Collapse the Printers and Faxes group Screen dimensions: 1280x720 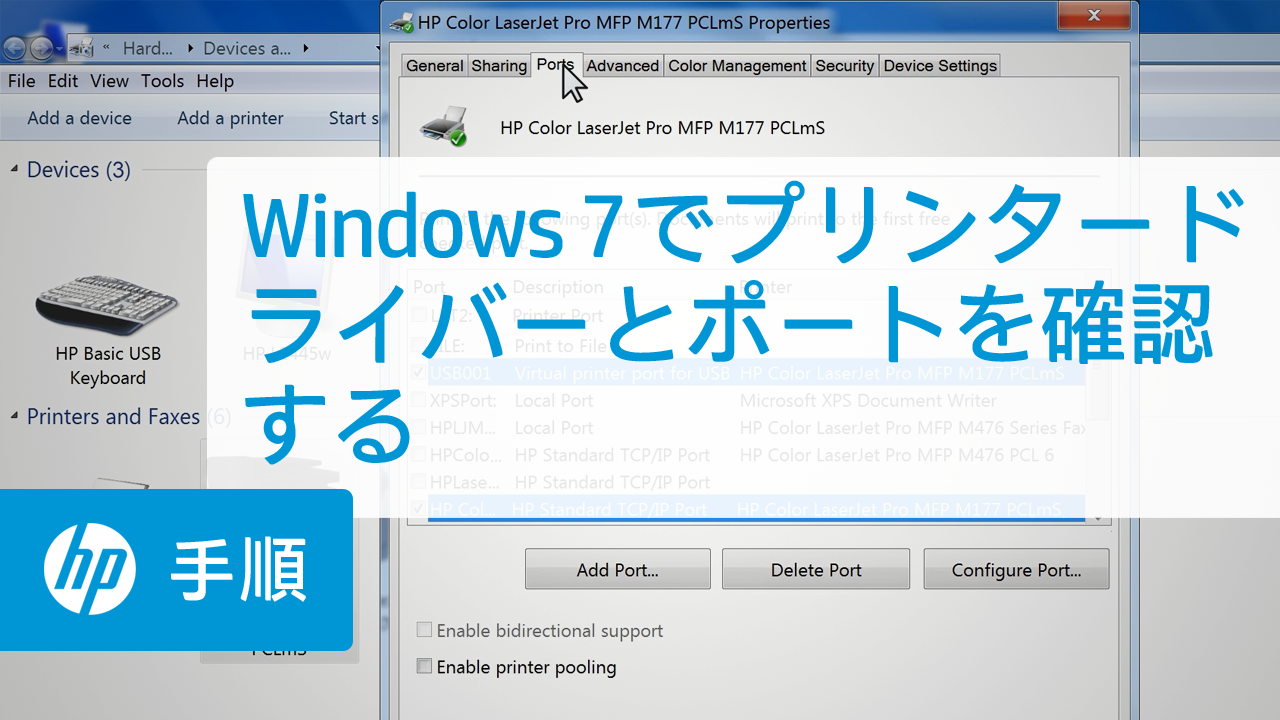point(14,416)
